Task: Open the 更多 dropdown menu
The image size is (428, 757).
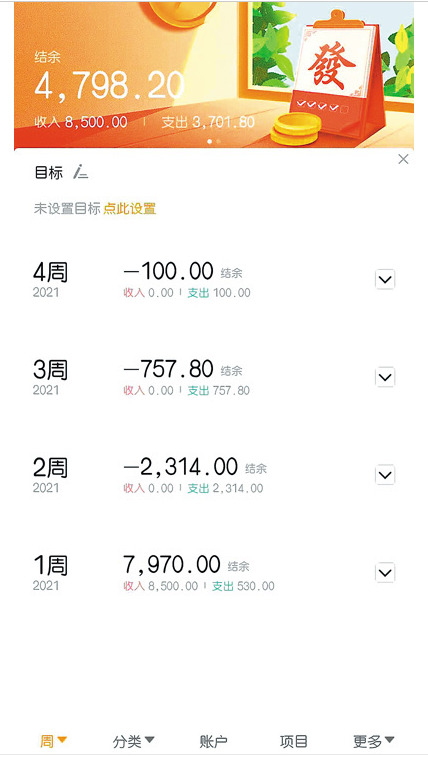Action: 374,741
